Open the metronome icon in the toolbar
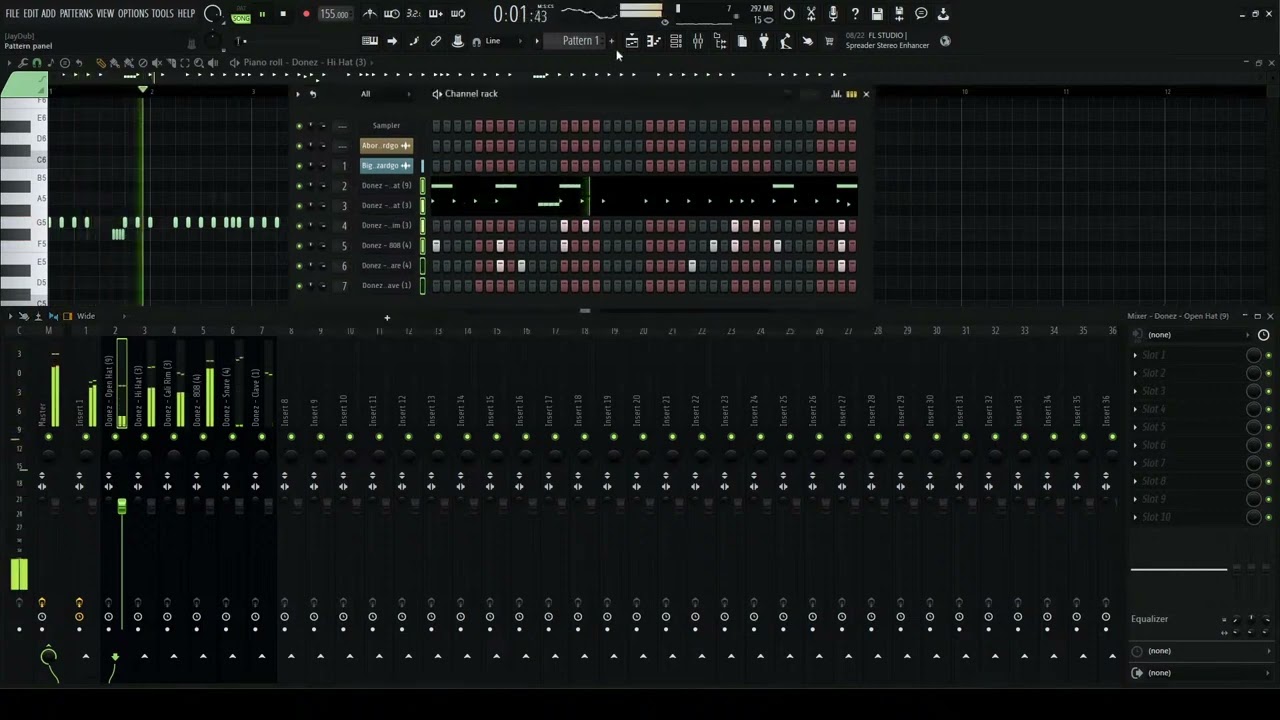The width and height of the screenshot is (1280, 720). (370, 14)
